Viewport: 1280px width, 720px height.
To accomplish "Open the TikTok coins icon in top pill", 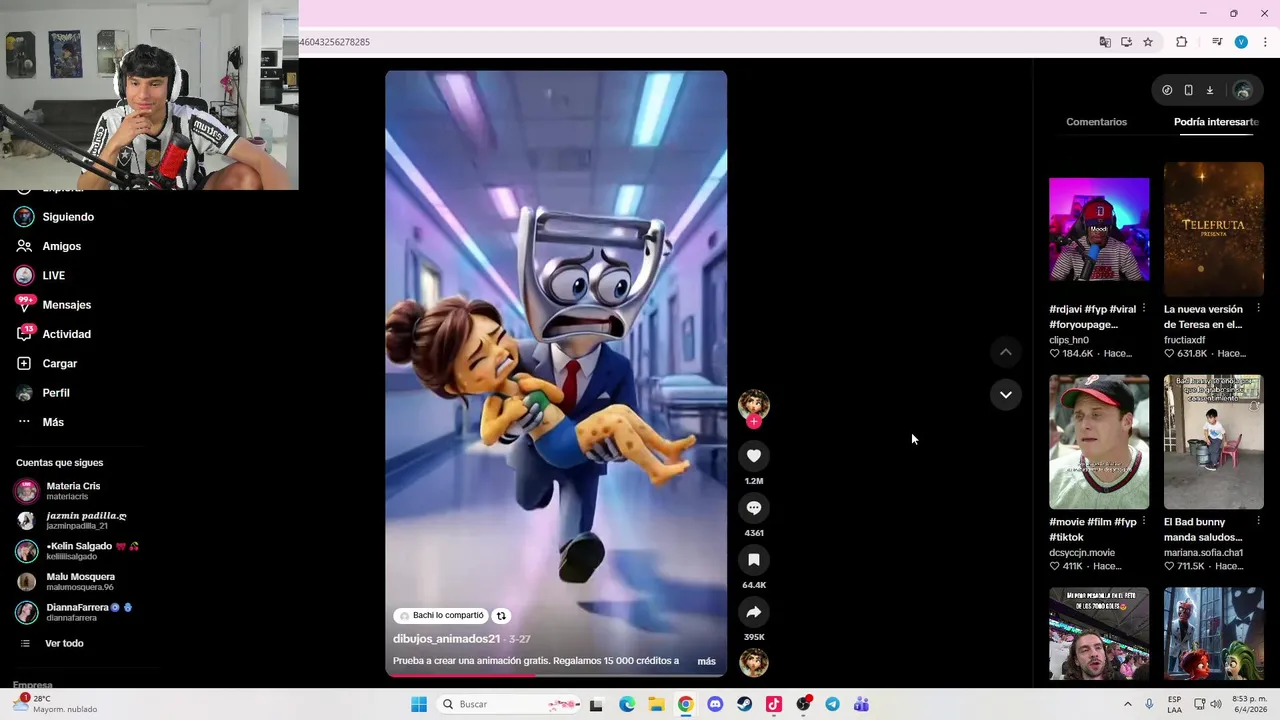I will point(1167,90).
